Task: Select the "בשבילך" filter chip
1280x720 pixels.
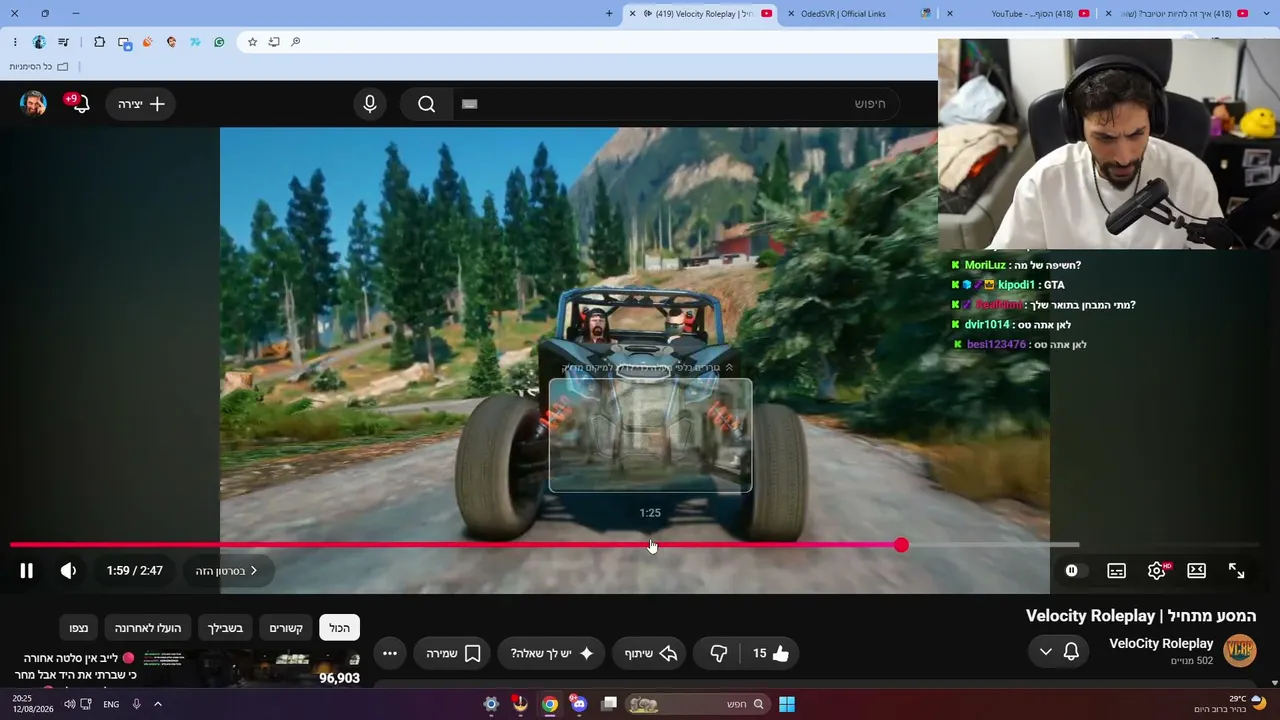Action: point(226,628)
